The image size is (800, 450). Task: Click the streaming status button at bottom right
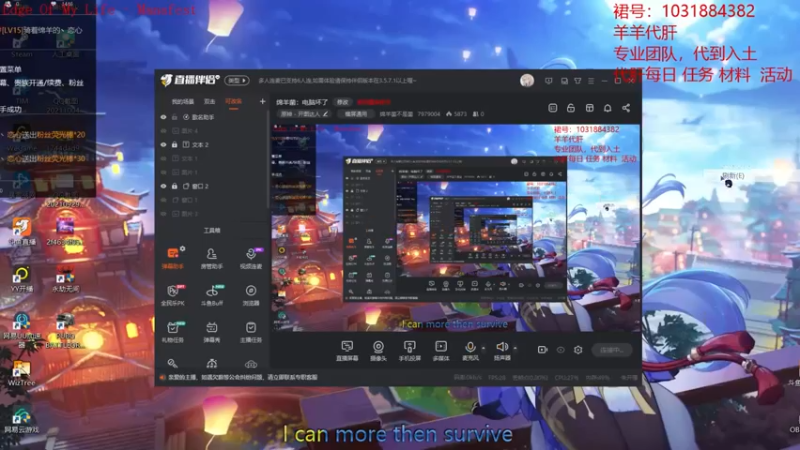pos(612,350)
